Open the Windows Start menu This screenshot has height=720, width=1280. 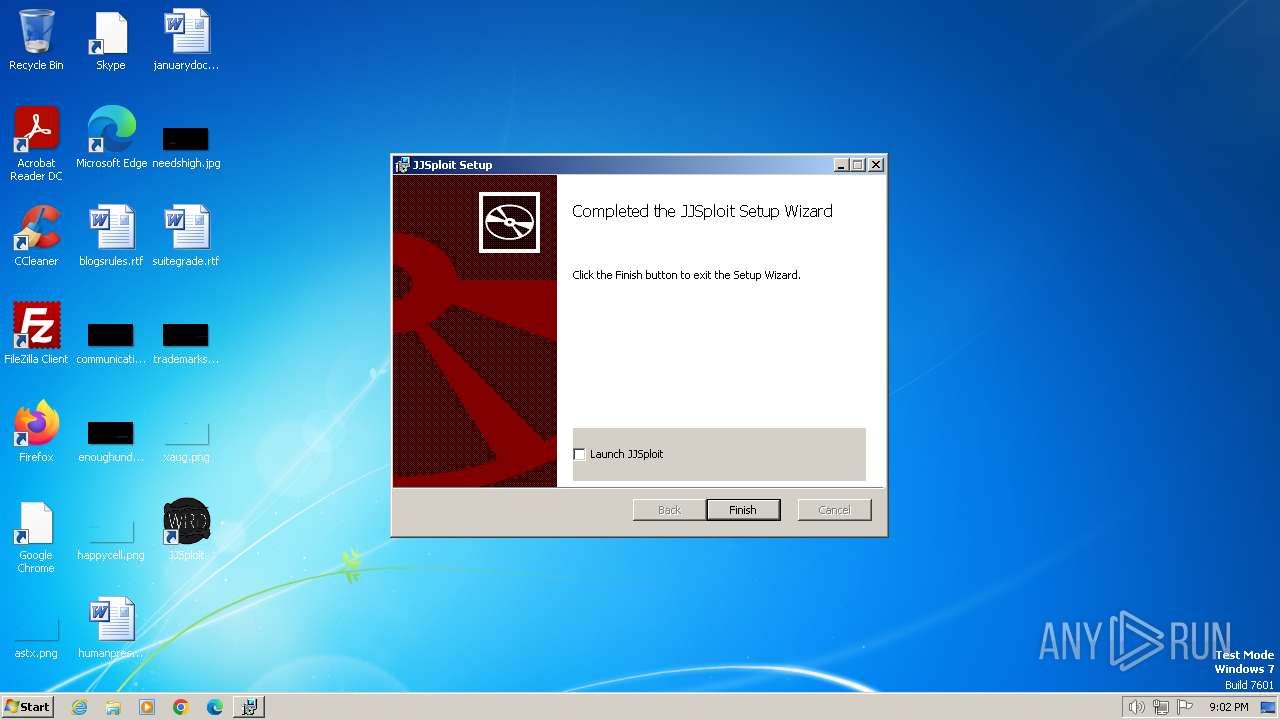(27, 707)
